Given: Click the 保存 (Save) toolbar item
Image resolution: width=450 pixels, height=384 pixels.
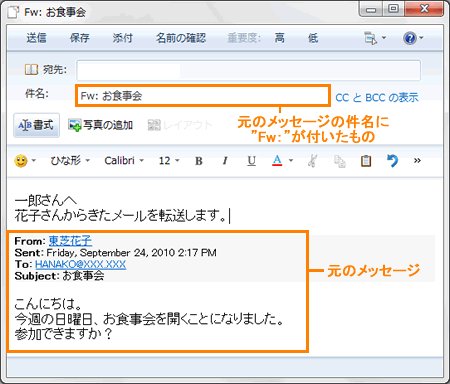Looking at the screenshot, I should click(79, 38).
